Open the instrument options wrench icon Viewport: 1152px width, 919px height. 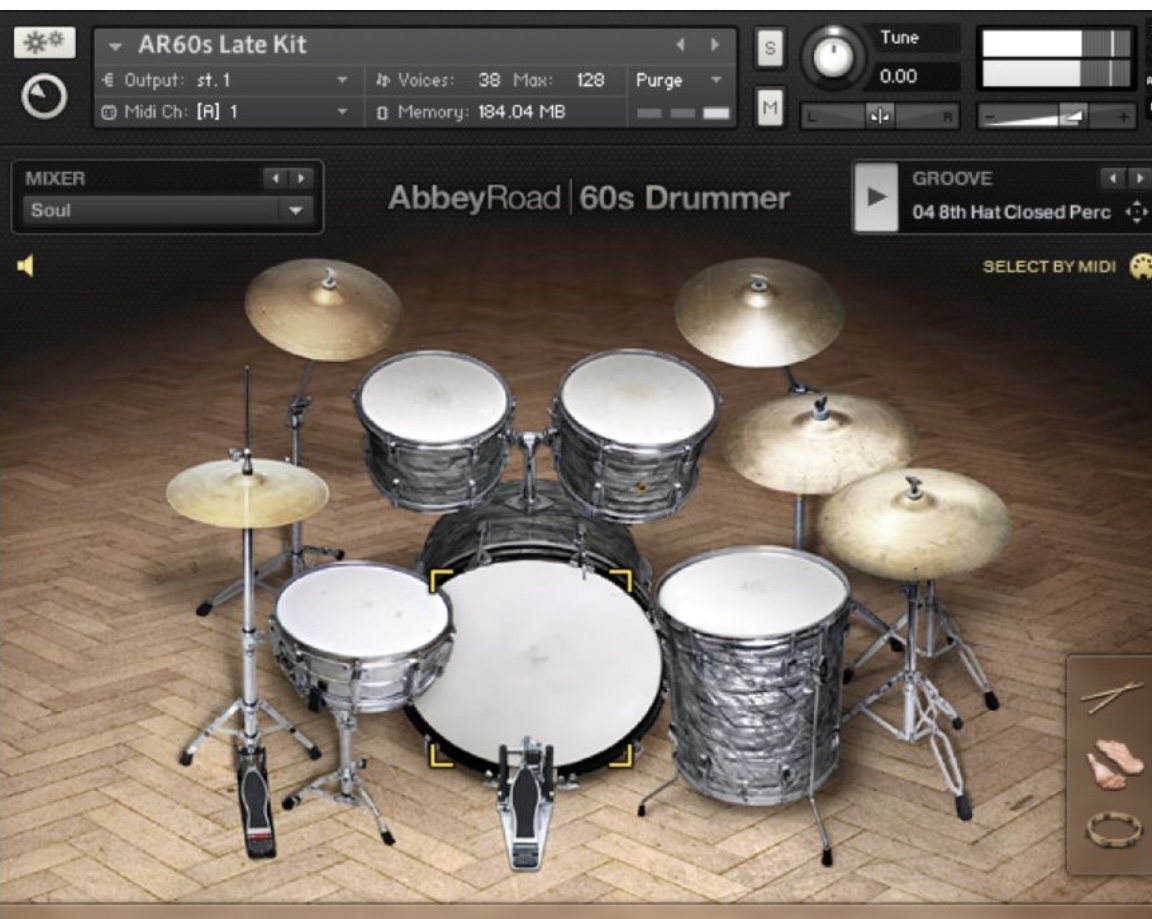[x=44, y=43]
